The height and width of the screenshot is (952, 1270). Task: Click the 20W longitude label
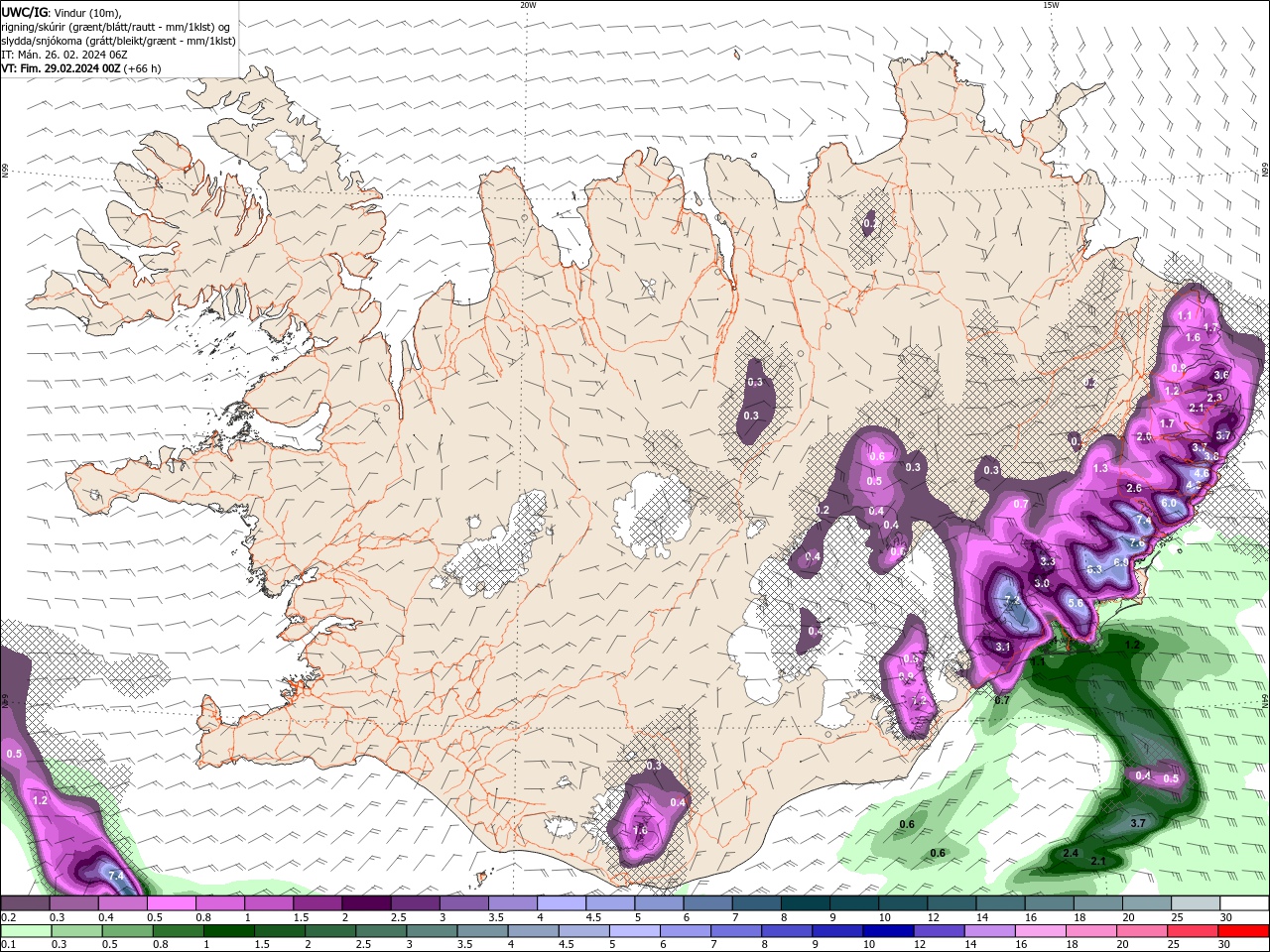(x=528, y=5)
